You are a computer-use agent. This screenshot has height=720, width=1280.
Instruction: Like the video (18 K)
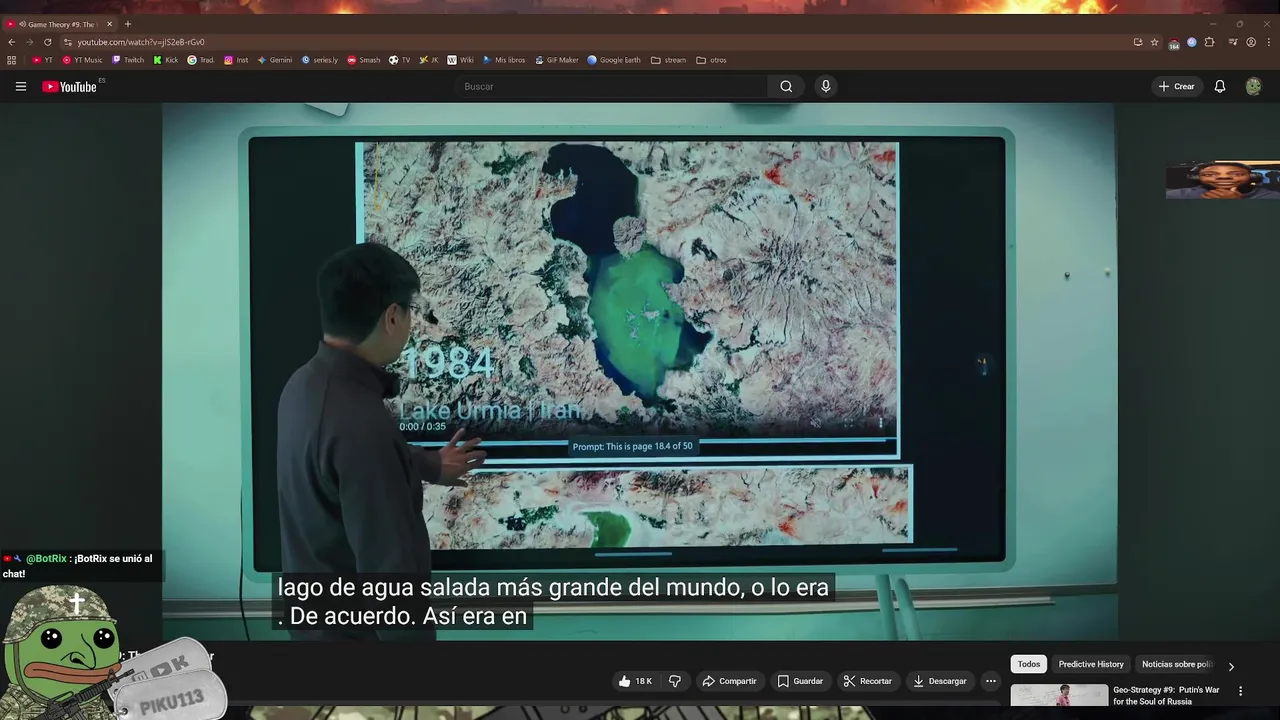coord(635,681)
